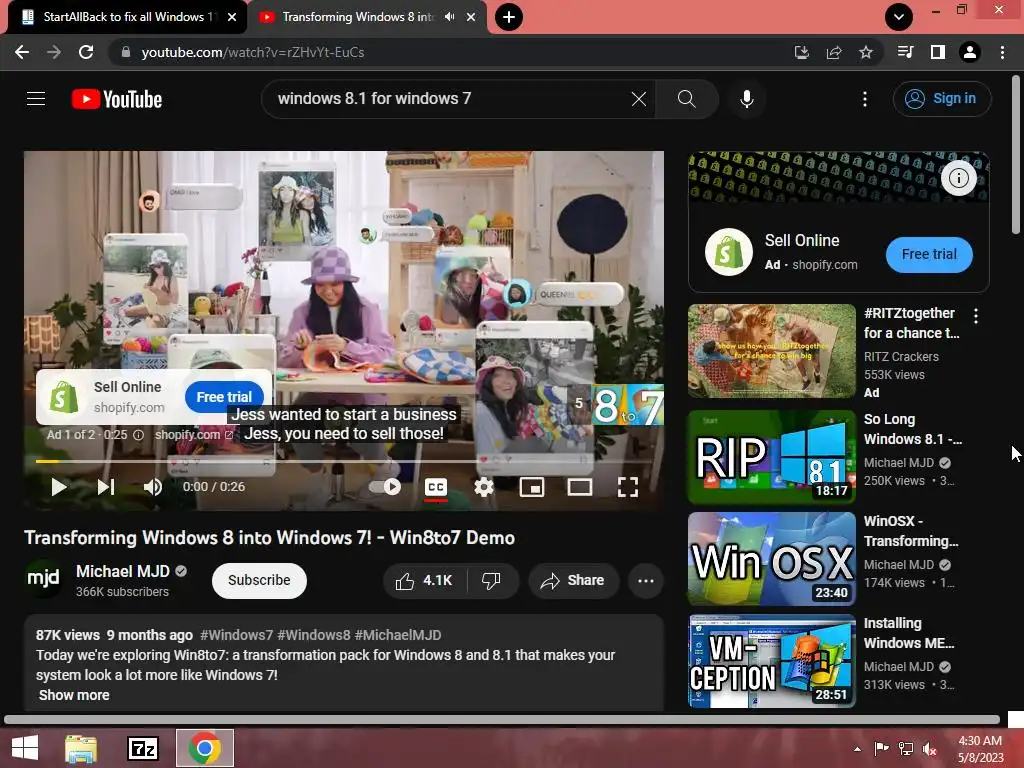
Task: Go to YouTube home via logo
Action: 117,99
